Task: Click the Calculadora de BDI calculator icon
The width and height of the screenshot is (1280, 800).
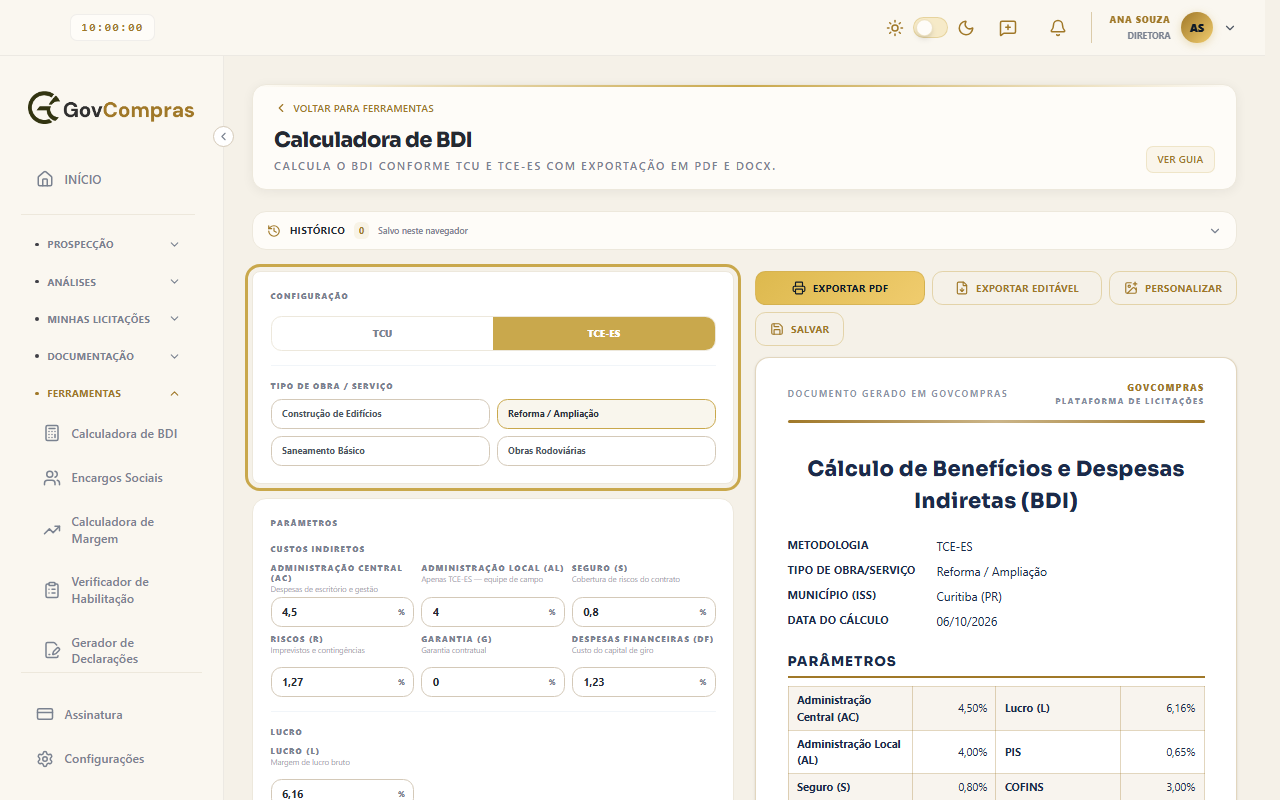Action: point(52,434)
